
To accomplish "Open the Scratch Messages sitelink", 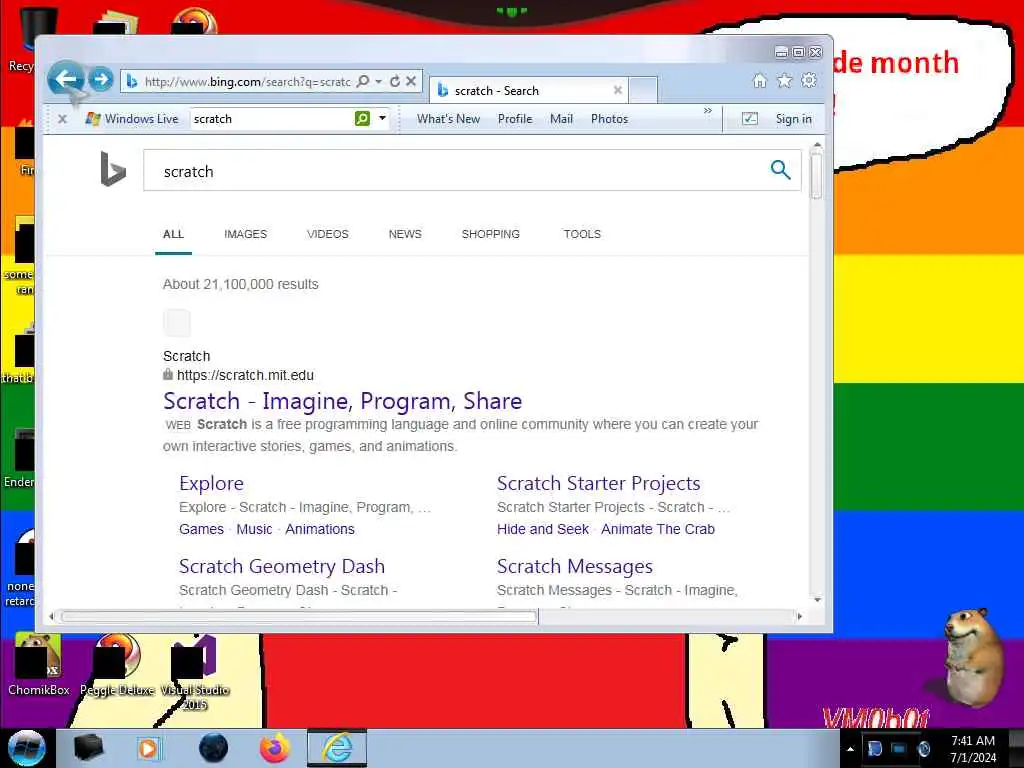I will click(575, 566).
